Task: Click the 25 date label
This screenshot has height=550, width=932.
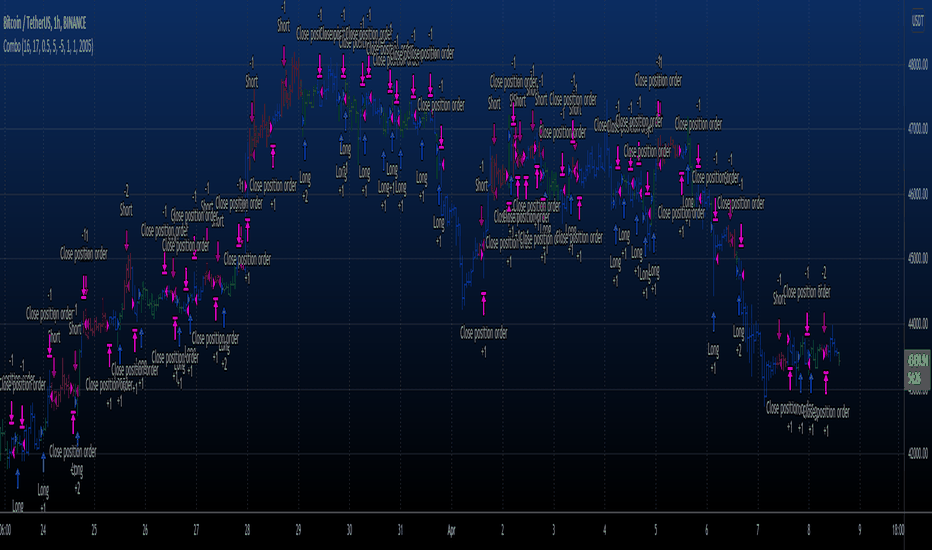Action: (94, 530)
